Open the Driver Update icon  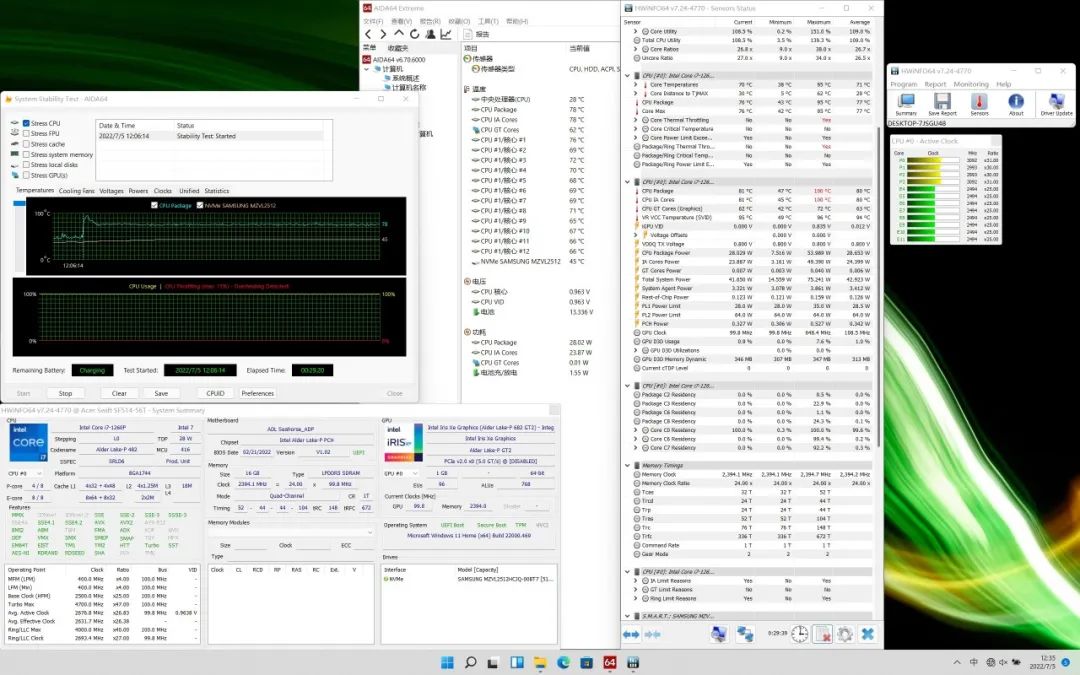[1056, 103]
